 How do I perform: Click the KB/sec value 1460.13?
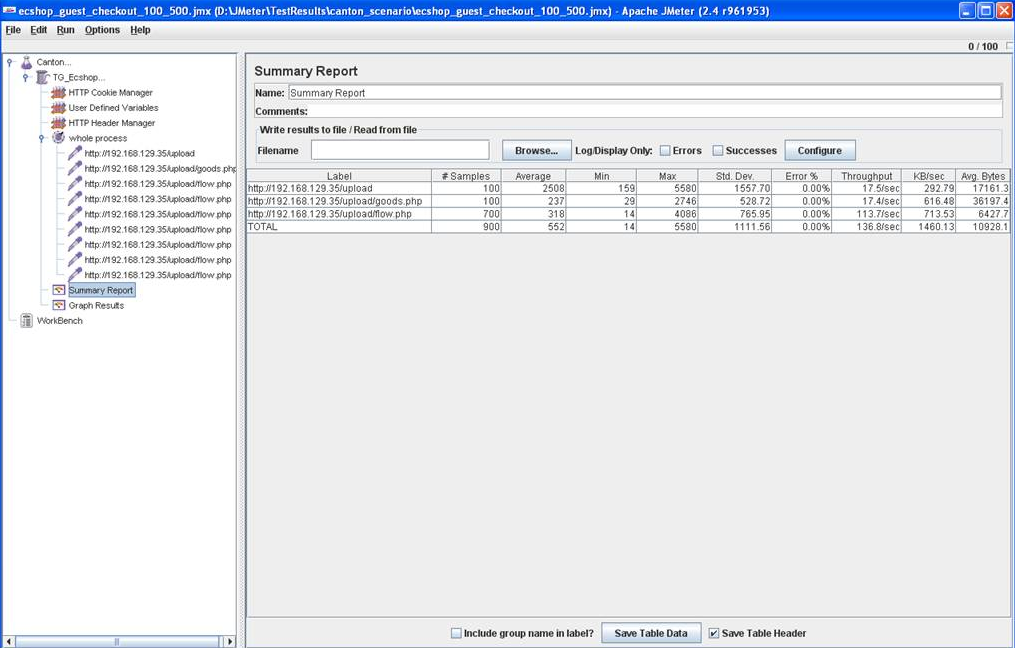coord(928,227)
